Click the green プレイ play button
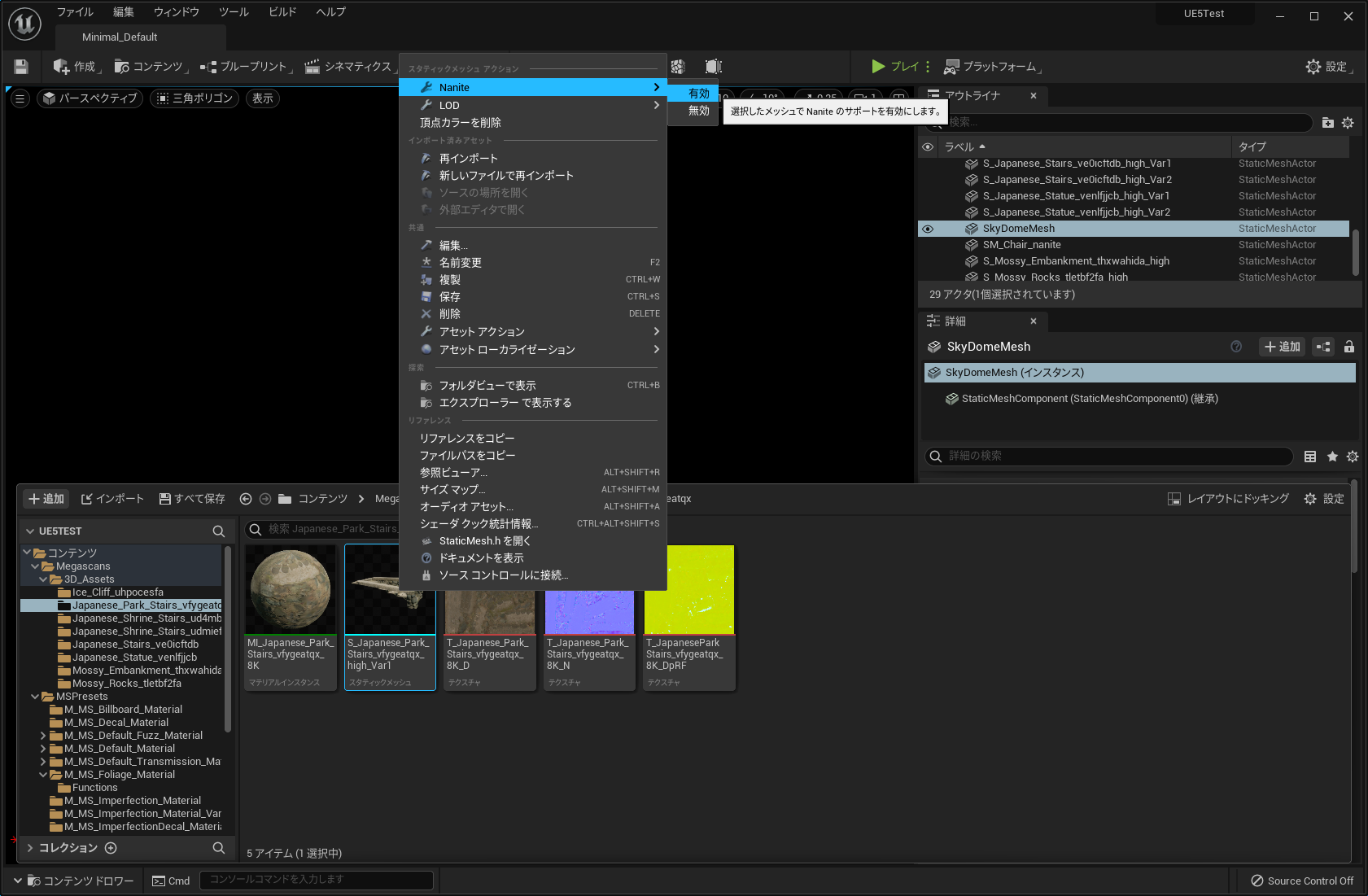The width and height of the screenshot is (1368, 896). [894, 67]
